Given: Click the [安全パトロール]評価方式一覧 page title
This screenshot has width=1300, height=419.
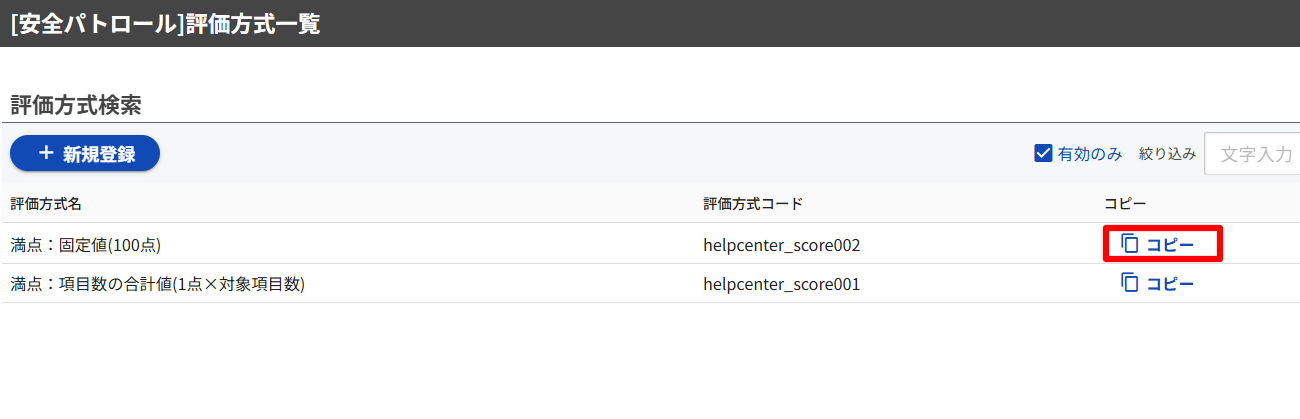Looking at the screenshot, I should coord(165,24).
